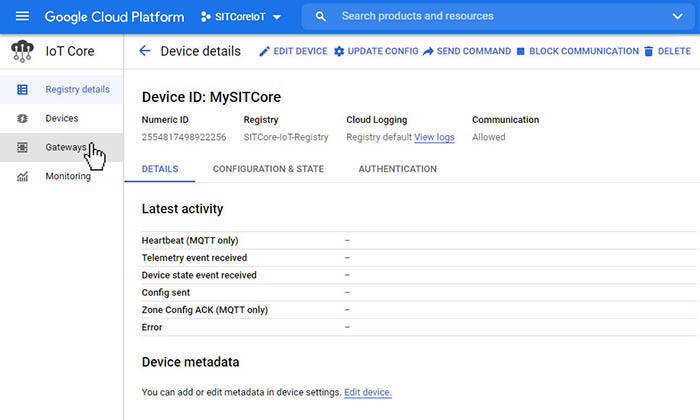
Task: Open Gateways in the sidebar
Action: (x=62, y=147)
